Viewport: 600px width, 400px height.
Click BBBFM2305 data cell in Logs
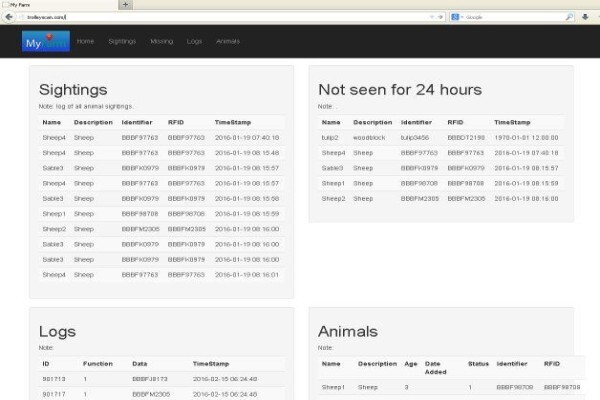pyautogui.click(x=151, y=394)
